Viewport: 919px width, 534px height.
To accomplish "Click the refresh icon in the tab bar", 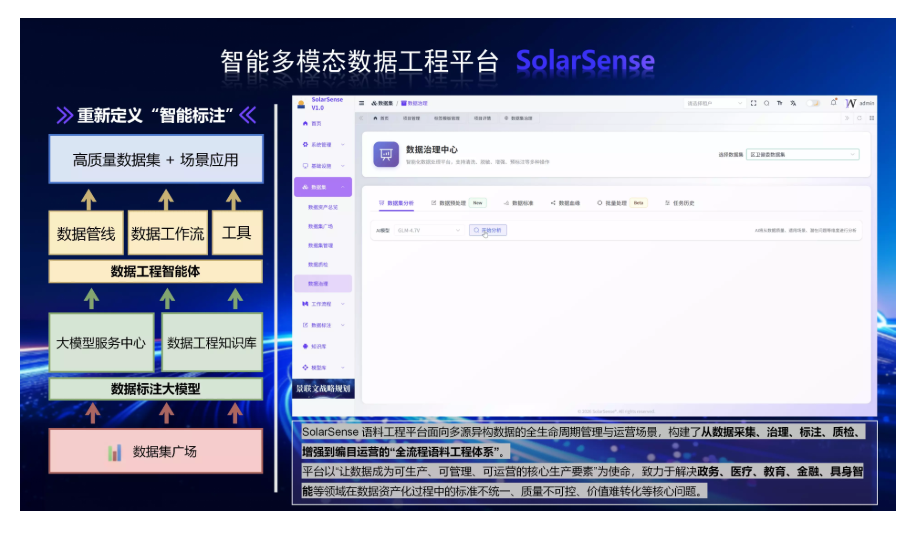I will coord(859,118).
